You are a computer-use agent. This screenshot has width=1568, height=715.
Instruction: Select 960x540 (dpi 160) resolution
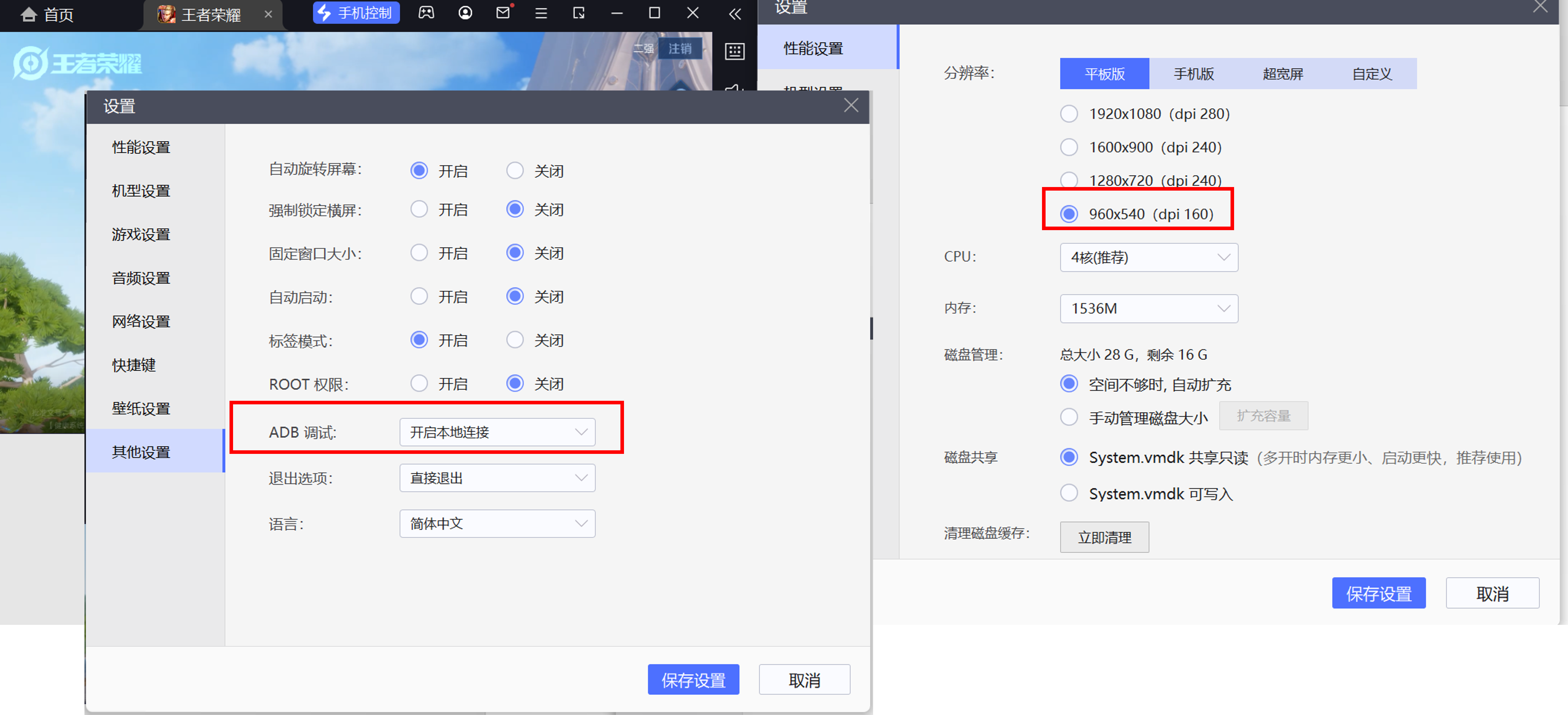[x=1069, y=214]
